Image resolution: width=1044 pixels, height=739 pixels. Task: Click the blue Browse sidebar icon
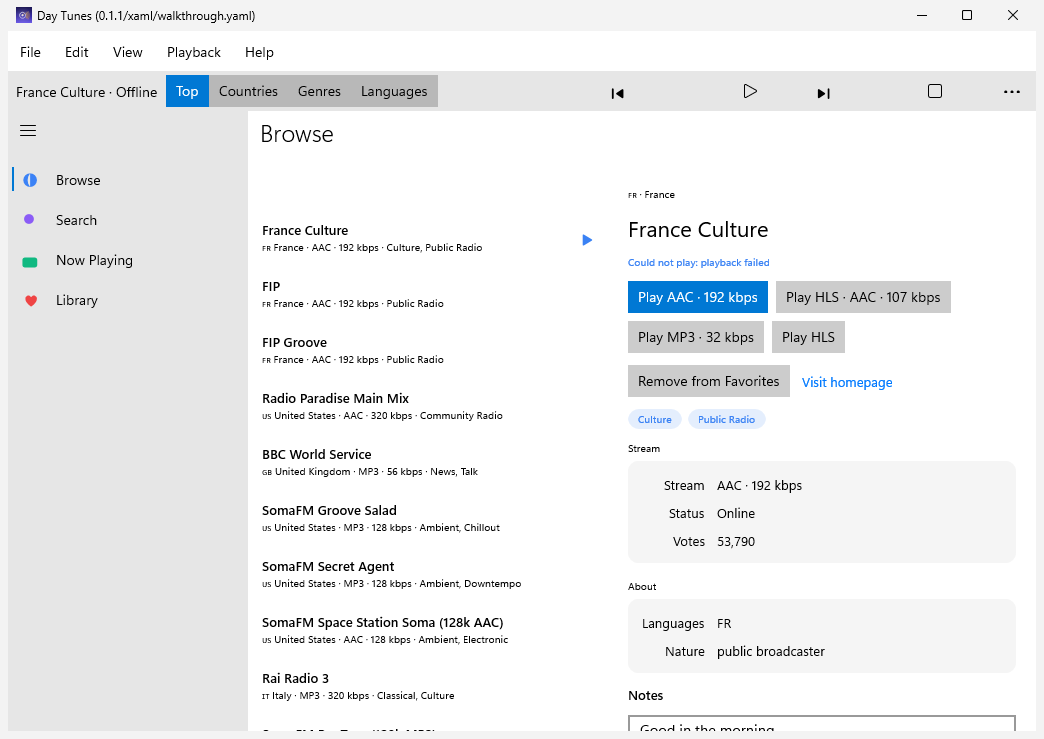[x=30, y=180]
